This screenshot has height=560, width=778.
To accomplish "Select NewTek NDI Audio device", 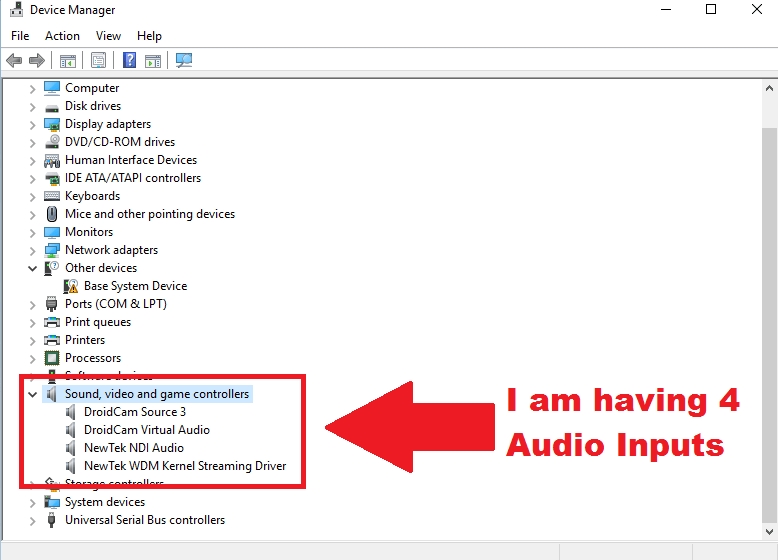I will (134, 448).
